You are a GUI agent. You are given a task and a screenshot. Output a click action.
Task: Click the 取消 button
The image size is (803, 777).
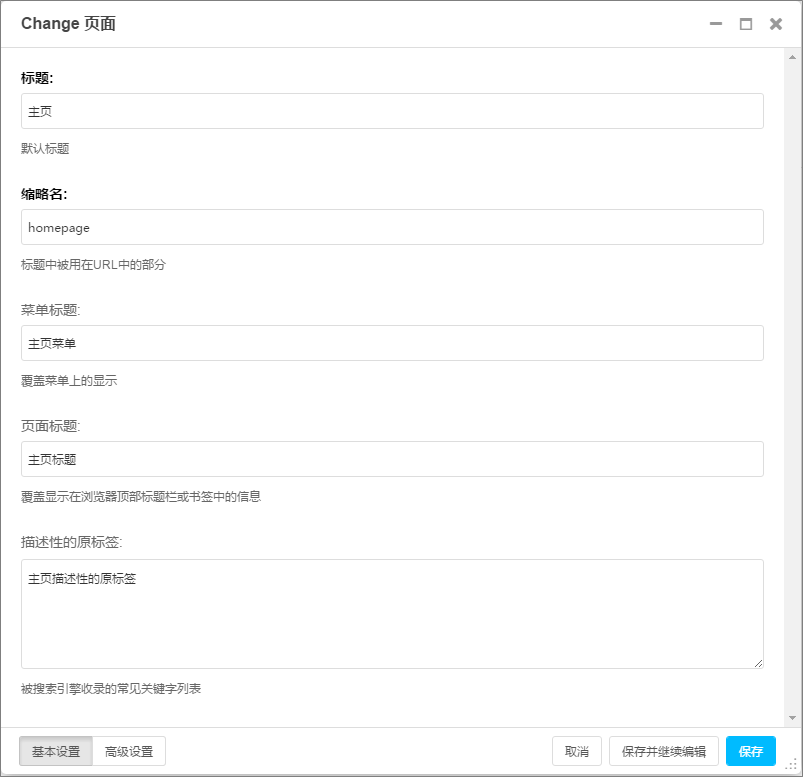[x=577, y=751]
